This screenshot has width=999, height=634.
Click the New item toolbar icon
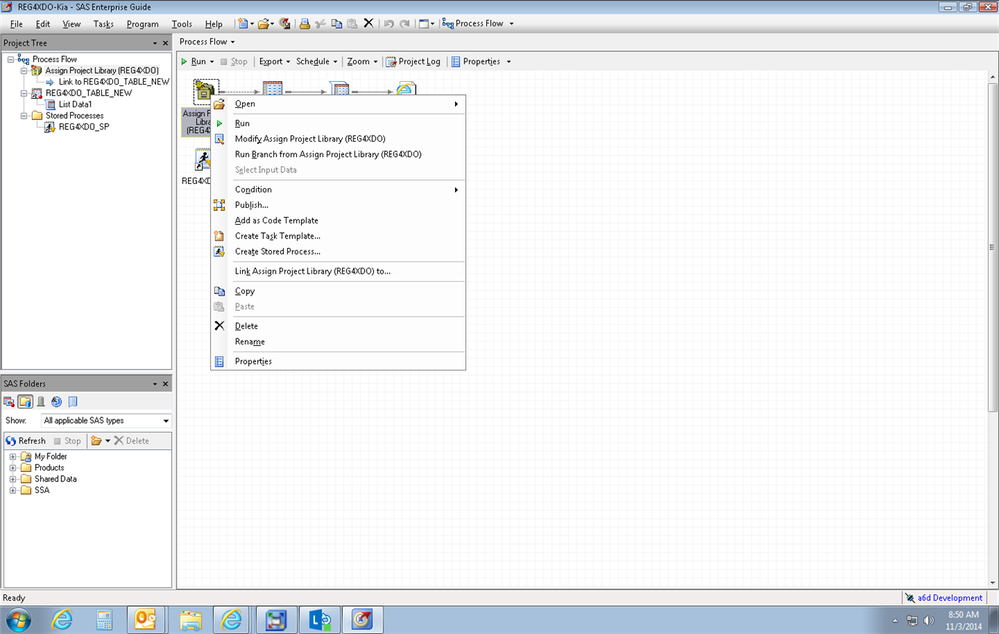[243, 24]
